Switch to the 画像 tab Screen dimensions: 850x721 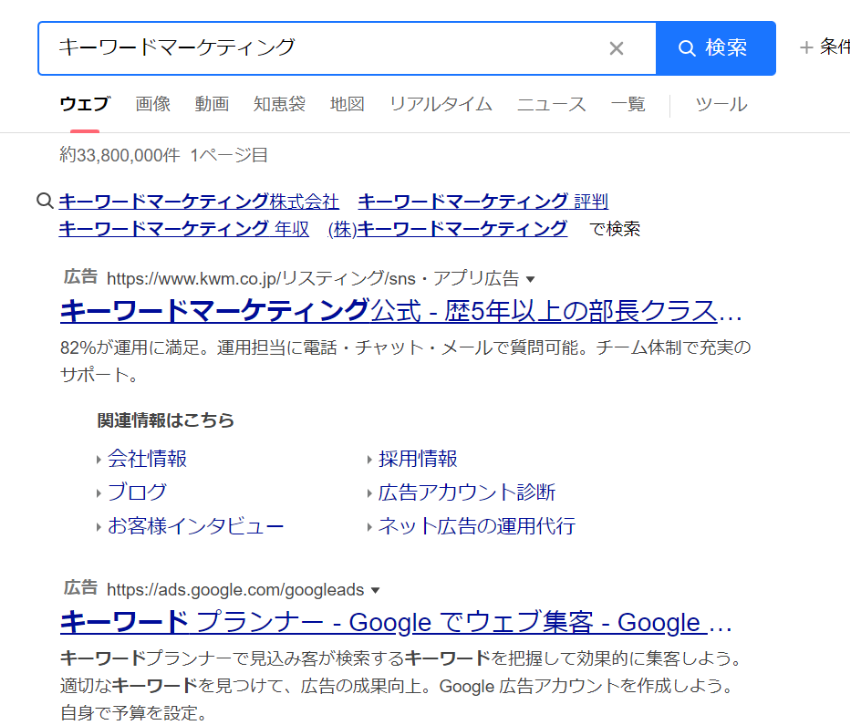point(152,104)
